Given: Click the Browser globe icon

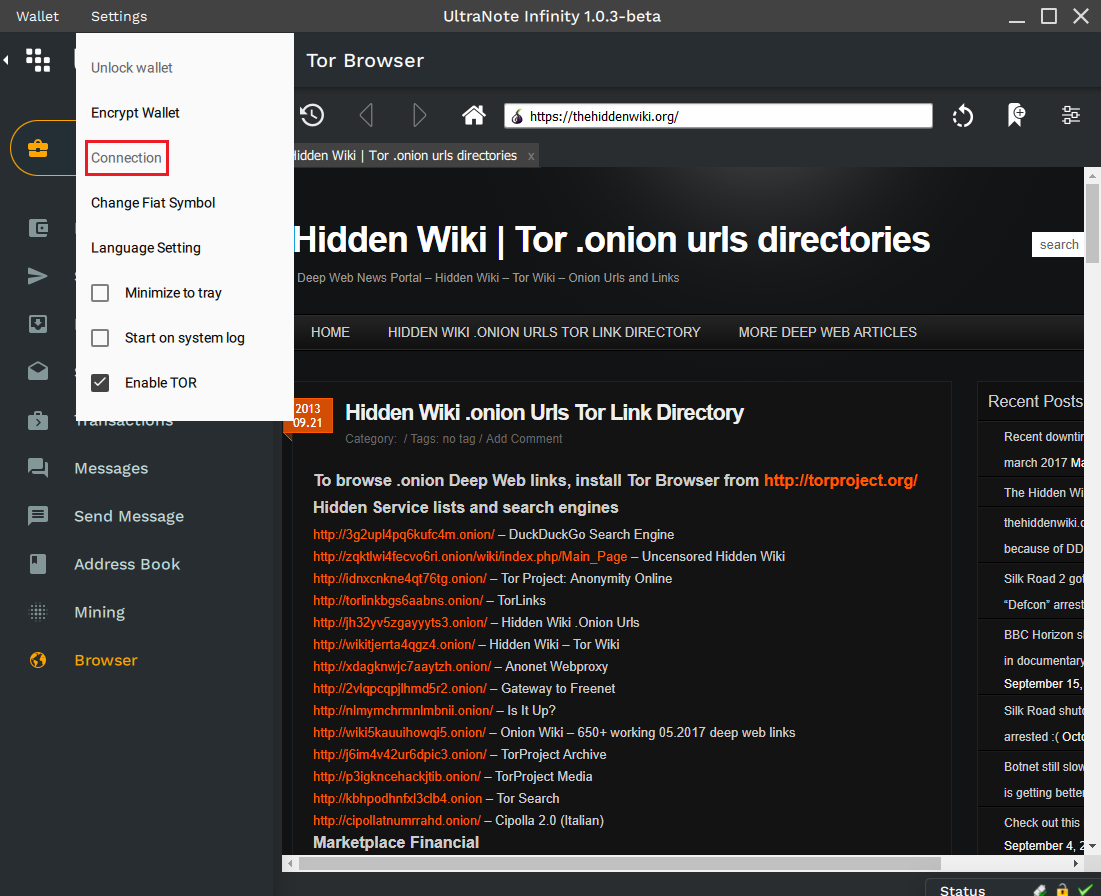Looking at the screenshot, I should click(38, 660).
